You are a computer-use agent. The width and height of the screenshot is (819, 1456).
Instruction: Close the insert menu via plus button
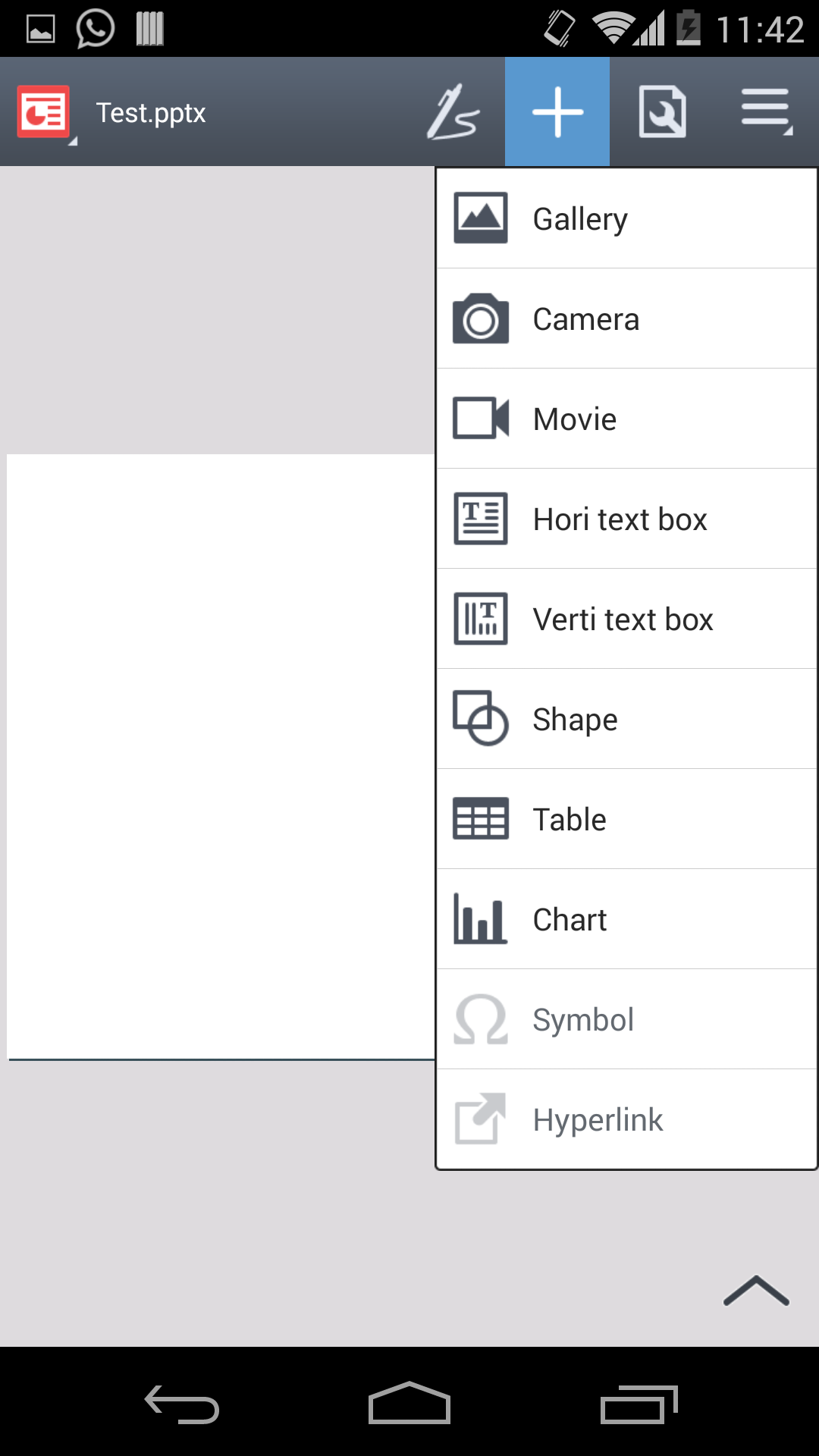point(557,112)
